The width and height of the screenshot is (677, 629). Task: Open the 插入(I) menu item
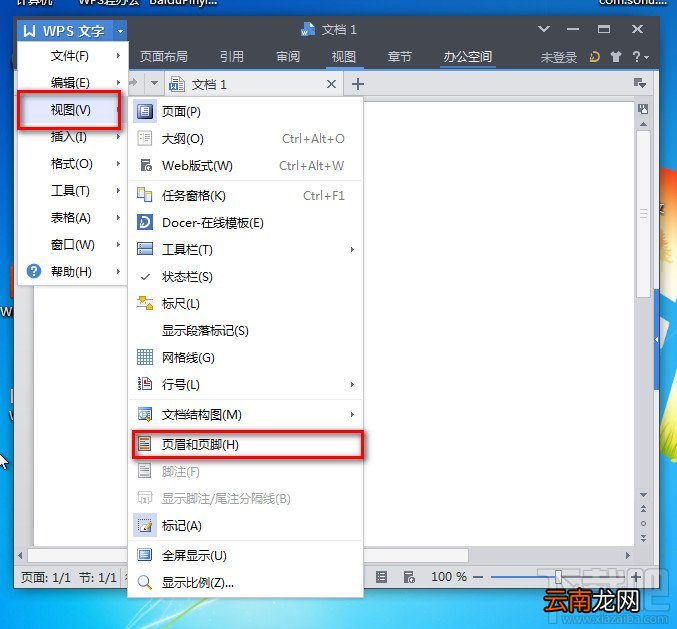click(x=73, y=137)
